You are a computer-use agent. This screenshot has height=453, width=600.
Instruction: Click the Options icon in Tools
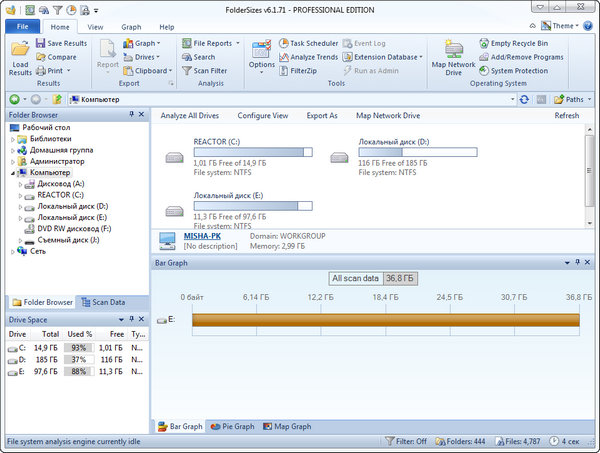tap(262, 55)
